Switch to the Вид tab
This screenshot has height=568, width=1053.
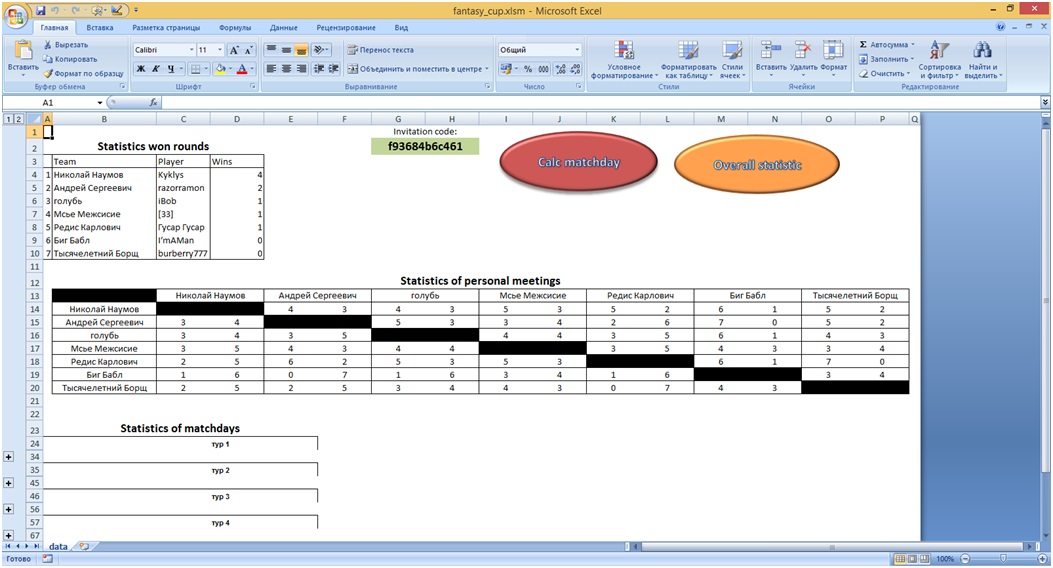tap(401, 28)
